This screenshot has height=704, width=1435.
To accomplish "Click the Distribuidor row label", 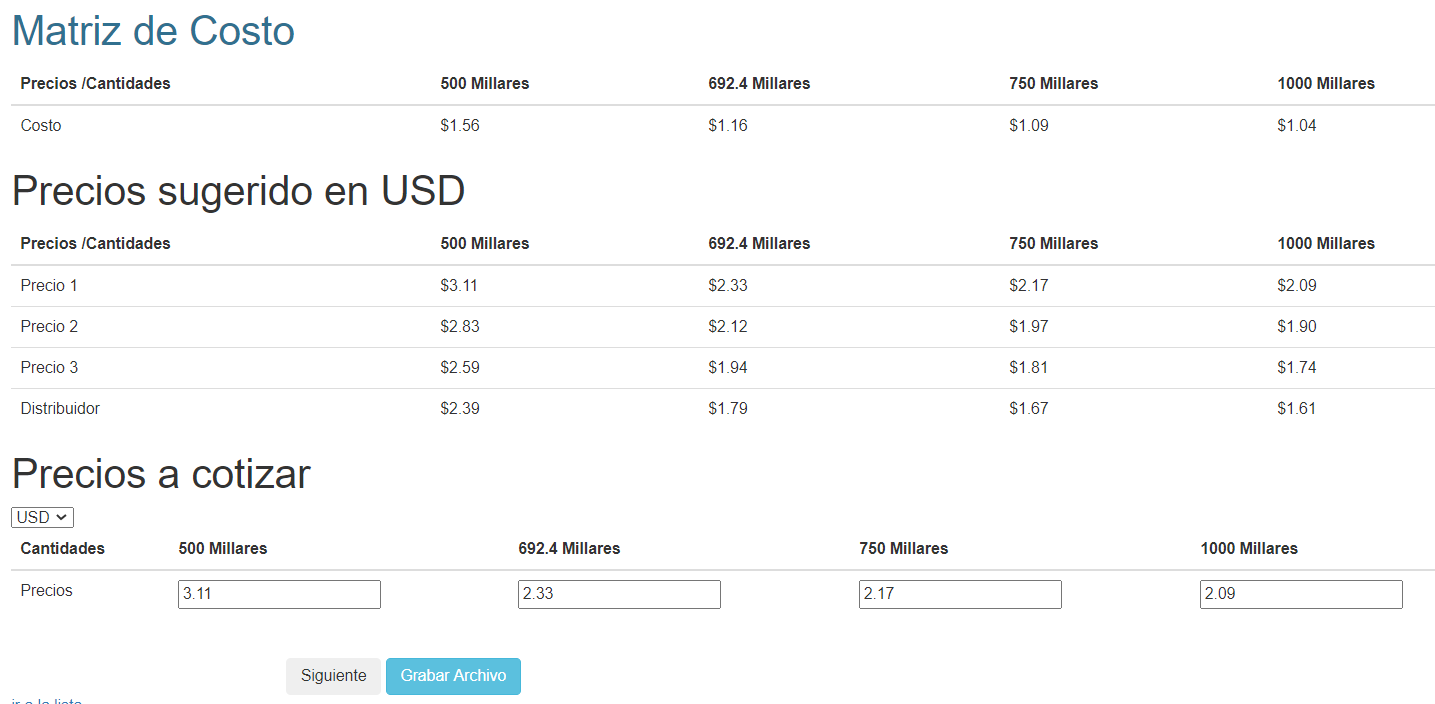I will pos(60,409).
